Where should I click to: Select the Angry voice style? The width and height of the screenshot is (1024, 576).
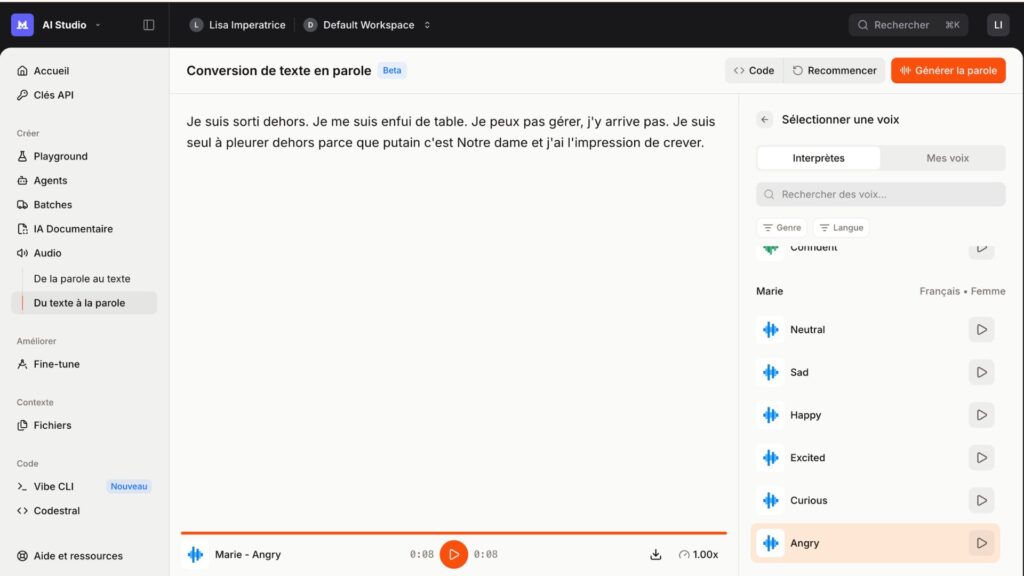[x=806, y=543]
